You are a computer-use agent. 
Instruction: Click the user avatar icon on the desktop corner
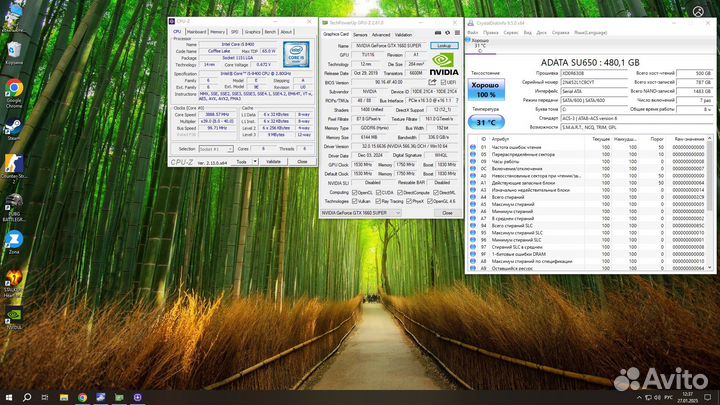[x=698, y=11]
